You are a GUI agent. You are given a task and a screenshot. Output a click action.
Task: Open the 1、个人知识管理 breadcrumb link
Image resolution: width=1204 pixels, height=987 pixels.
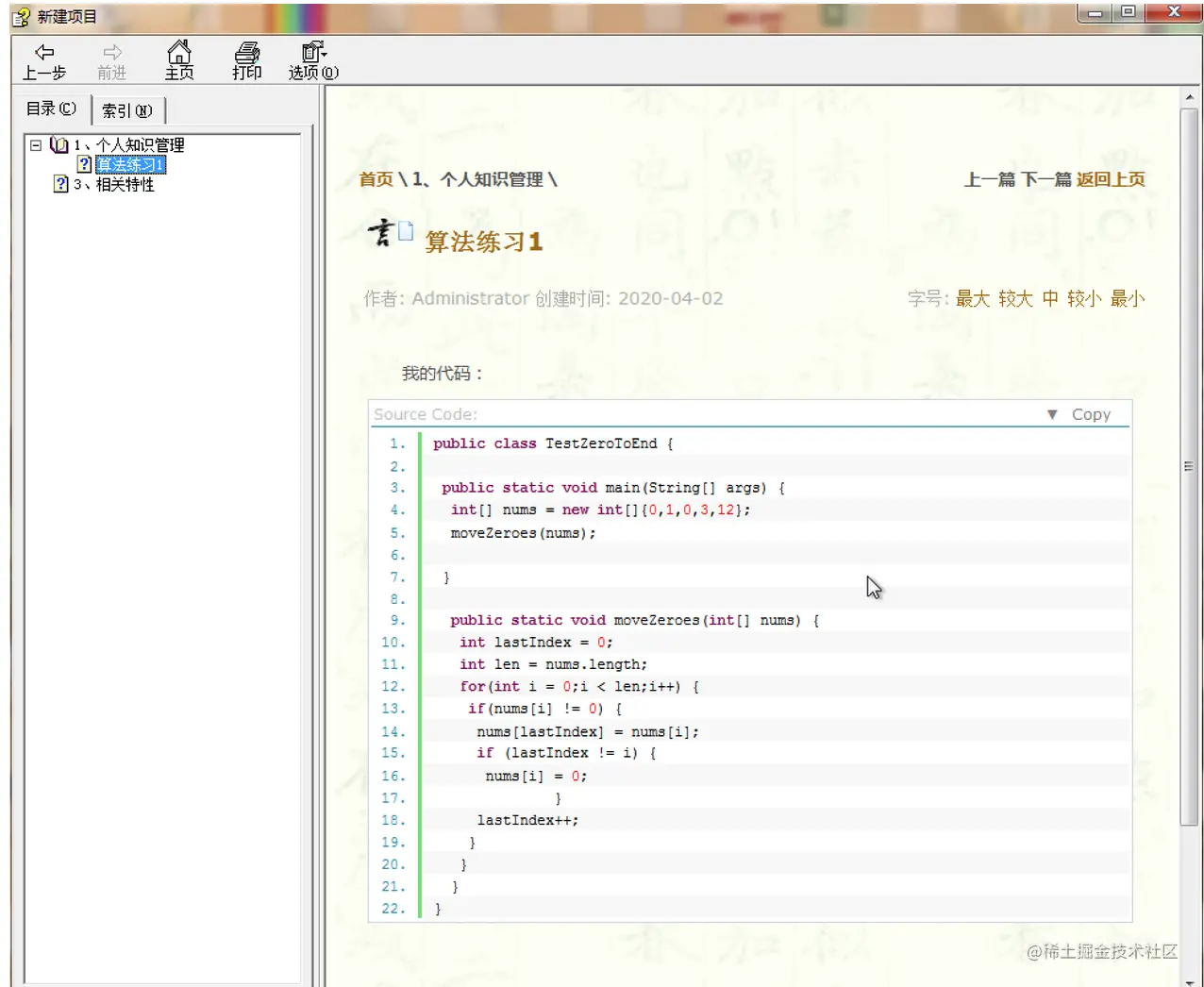click(477, 179)
